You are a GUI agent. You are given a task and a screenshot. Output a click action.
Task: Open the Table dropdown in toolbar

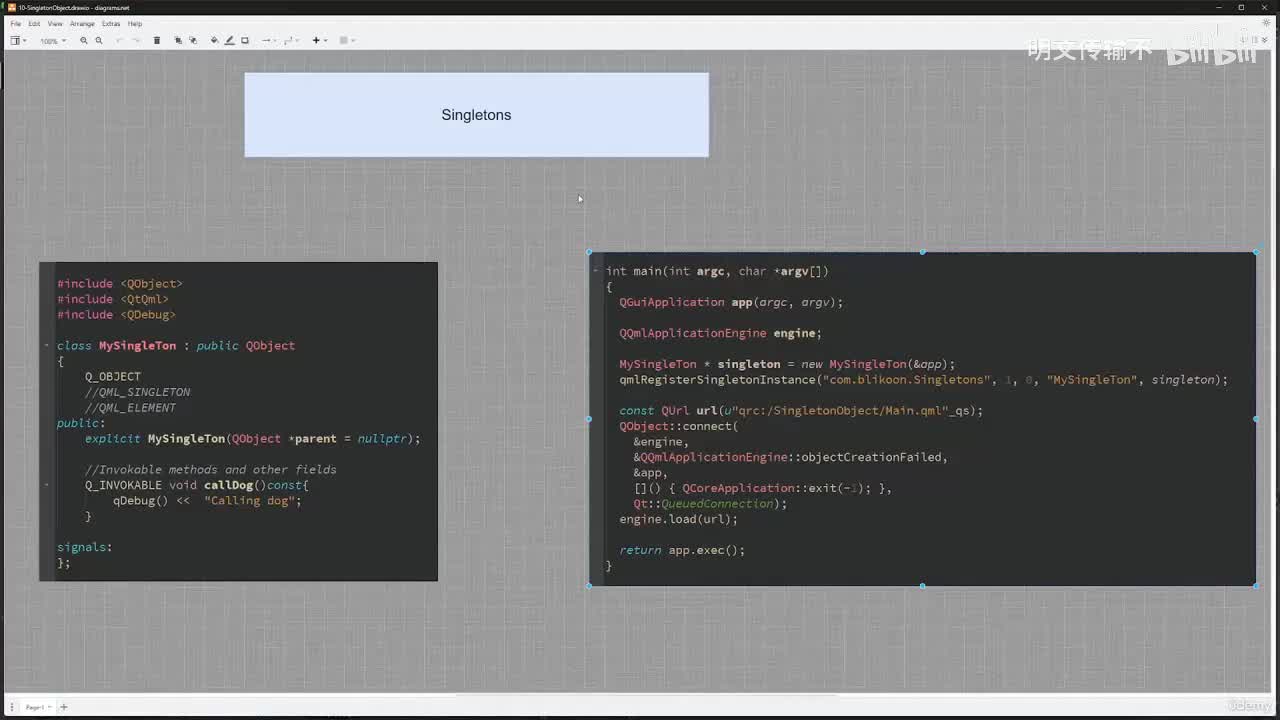point(347,41)
